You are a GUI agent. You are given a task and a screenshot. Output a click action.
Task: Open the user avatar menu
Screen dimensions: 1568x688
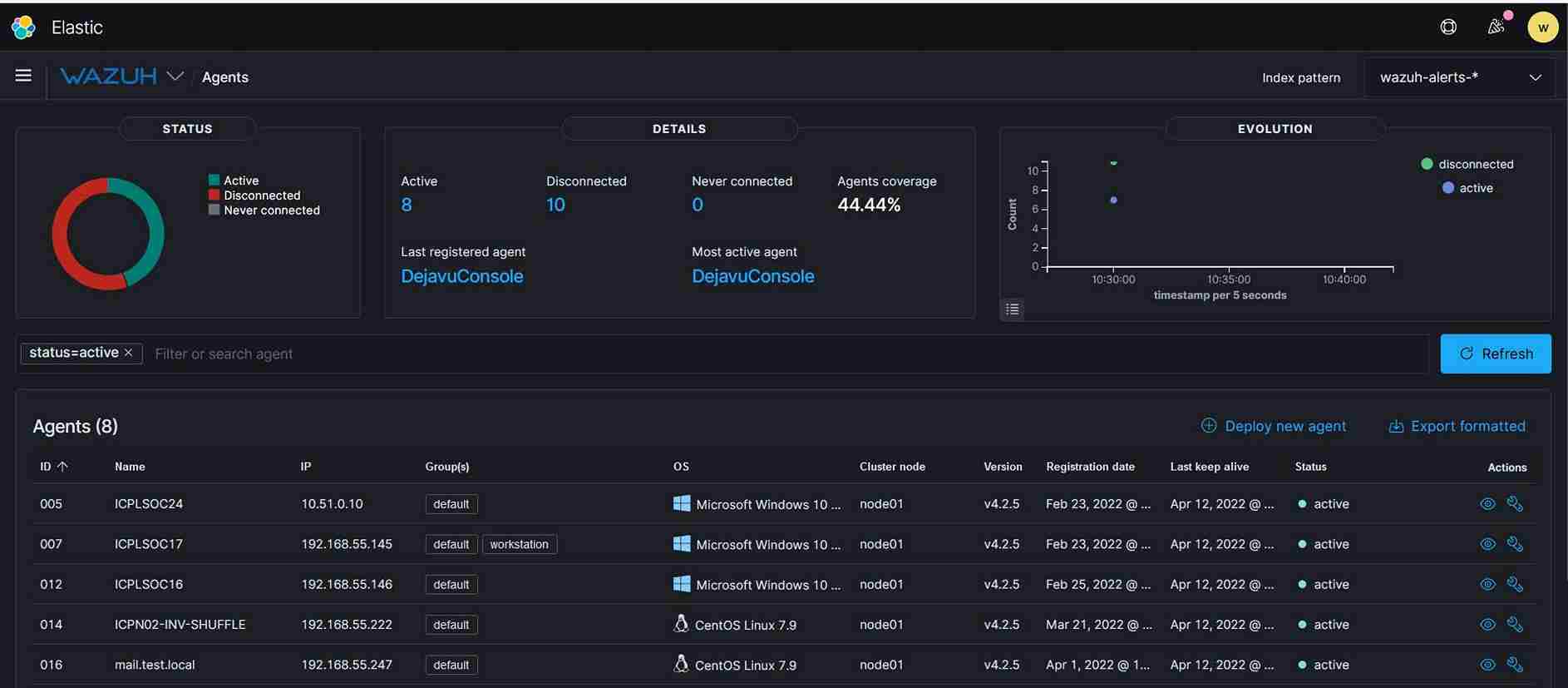[x=1543, y=27]
